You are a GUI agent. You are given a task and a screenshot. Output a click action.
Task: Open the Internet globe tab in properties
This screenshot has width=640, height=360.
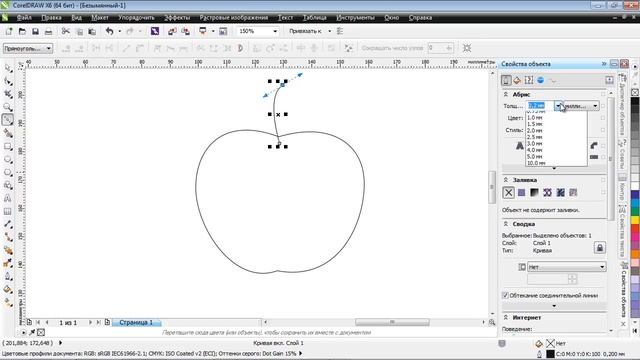[x=540, y=80]
